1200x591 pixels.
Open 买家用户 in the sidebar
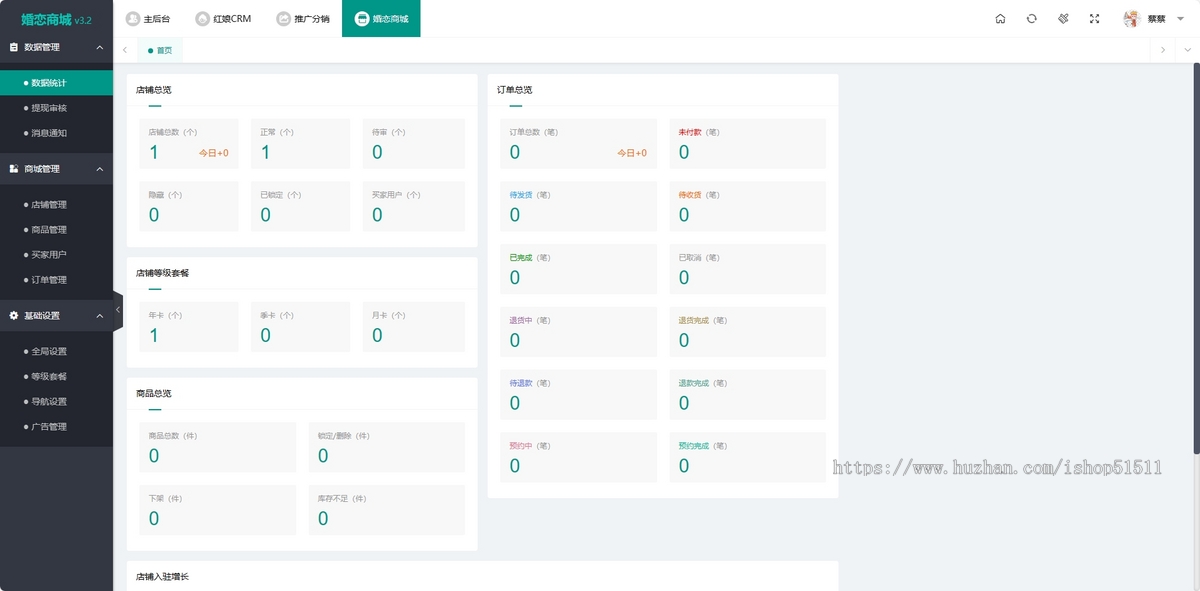click(x=56, y=255)
